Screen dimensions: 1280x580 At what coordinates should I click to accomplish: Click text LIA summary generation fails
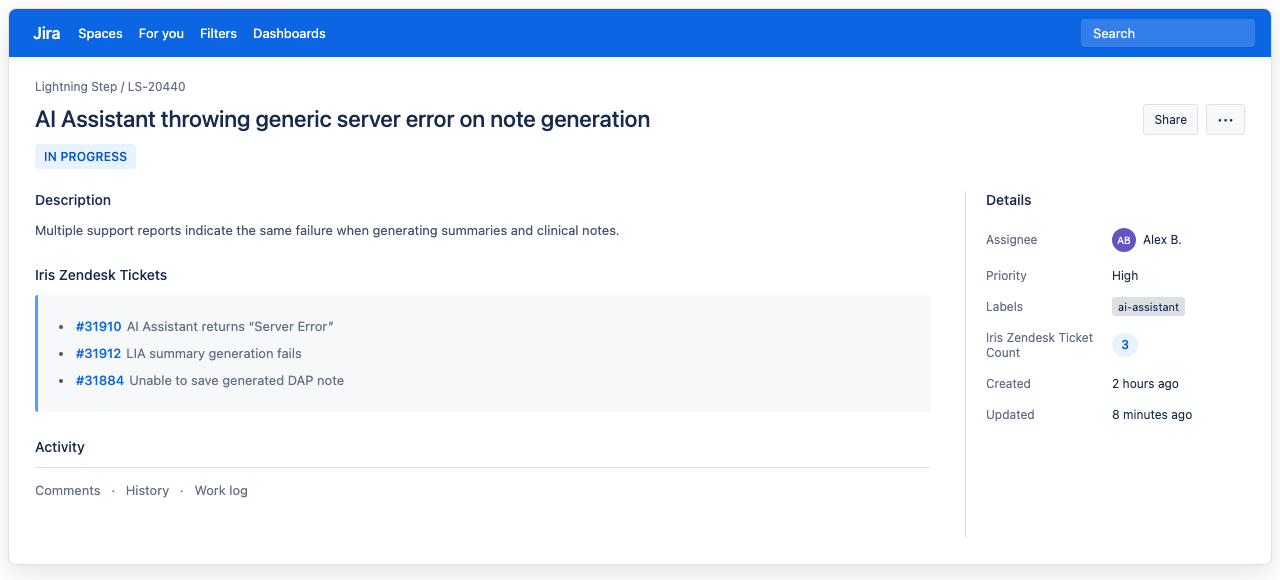tap(214, 354)
